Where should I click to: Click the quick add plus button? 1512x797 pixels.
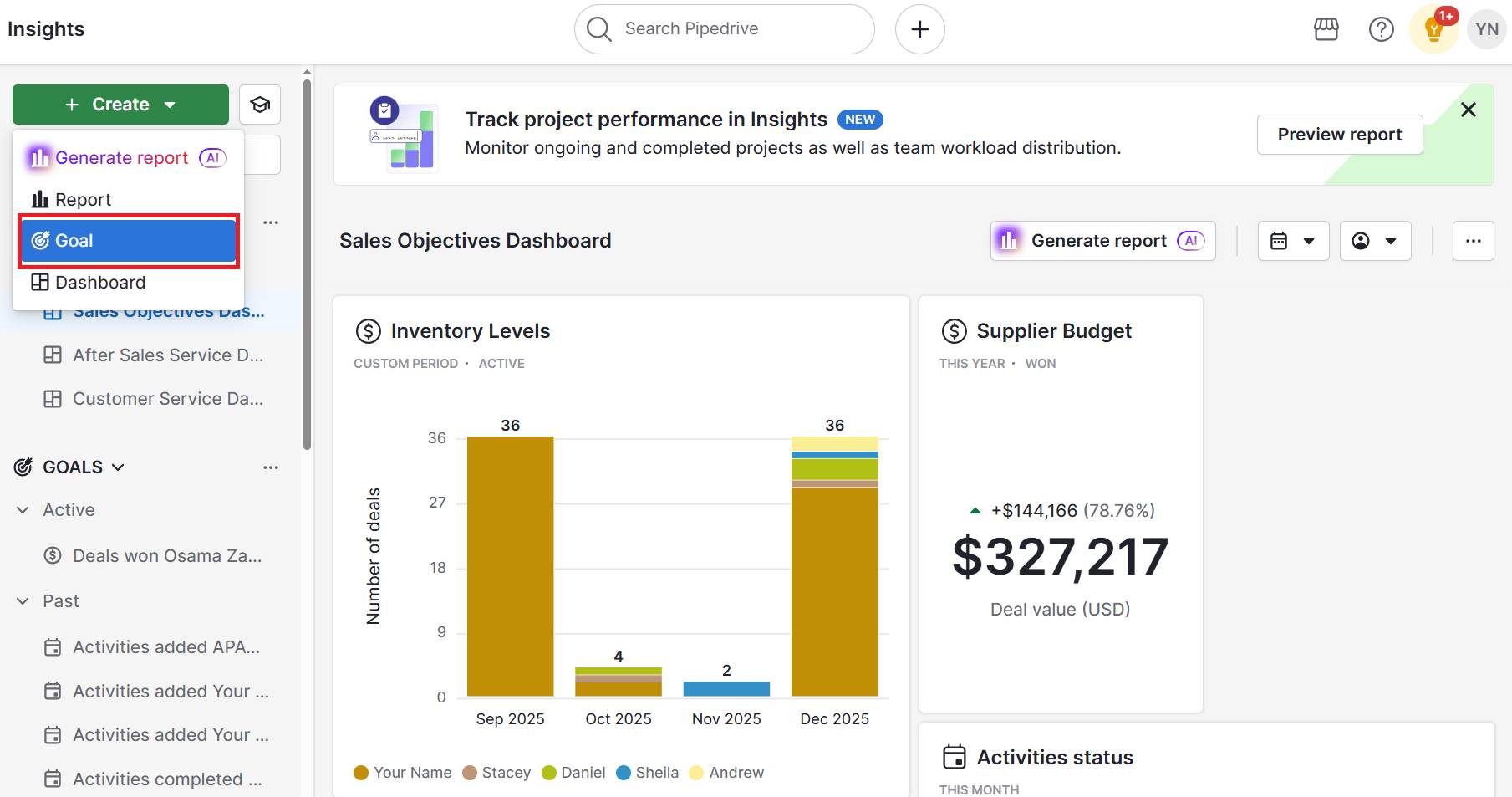pyautogui.click(x=919, y=29)
